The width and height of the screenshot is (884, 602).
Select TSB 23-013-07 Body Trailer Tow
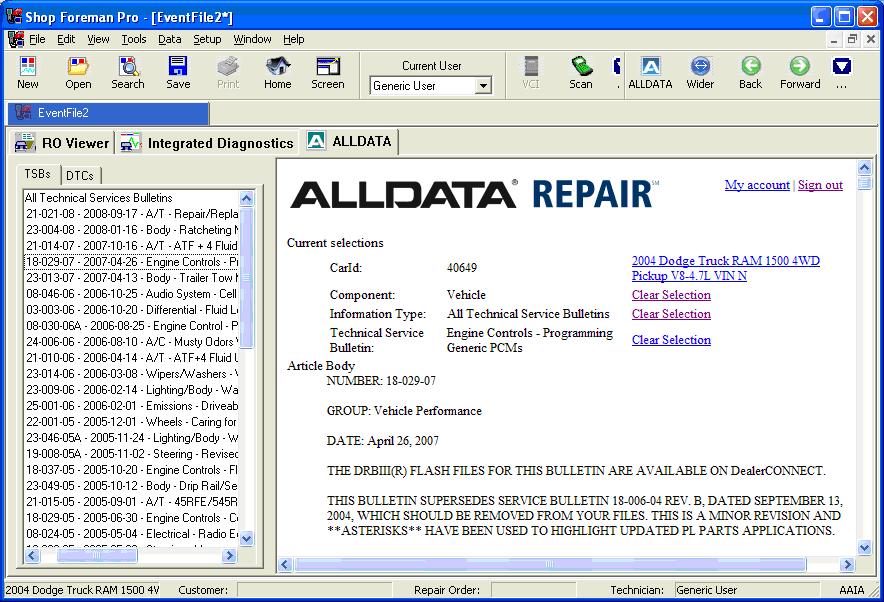(x=131, y=278)
